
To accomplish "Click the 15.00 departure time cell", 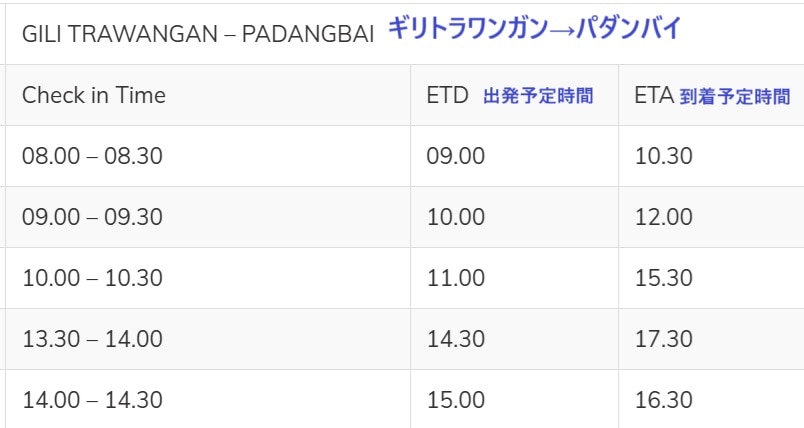I will click(x=455, y=400).
